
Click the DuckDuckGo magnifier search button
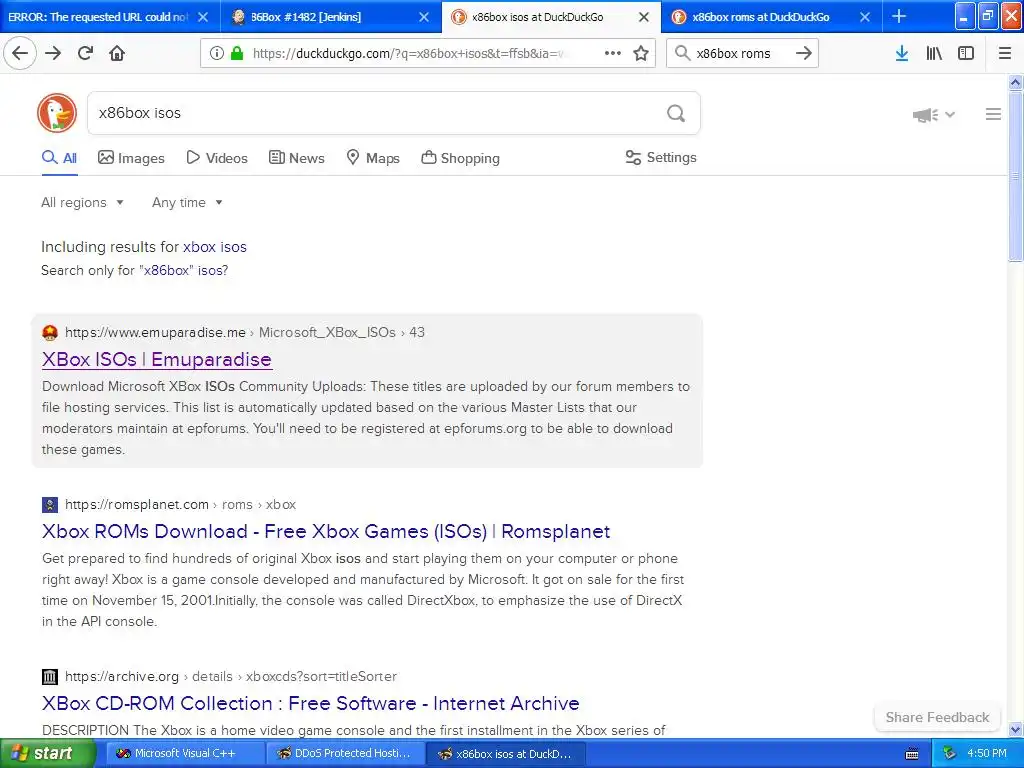pos(676,113)
